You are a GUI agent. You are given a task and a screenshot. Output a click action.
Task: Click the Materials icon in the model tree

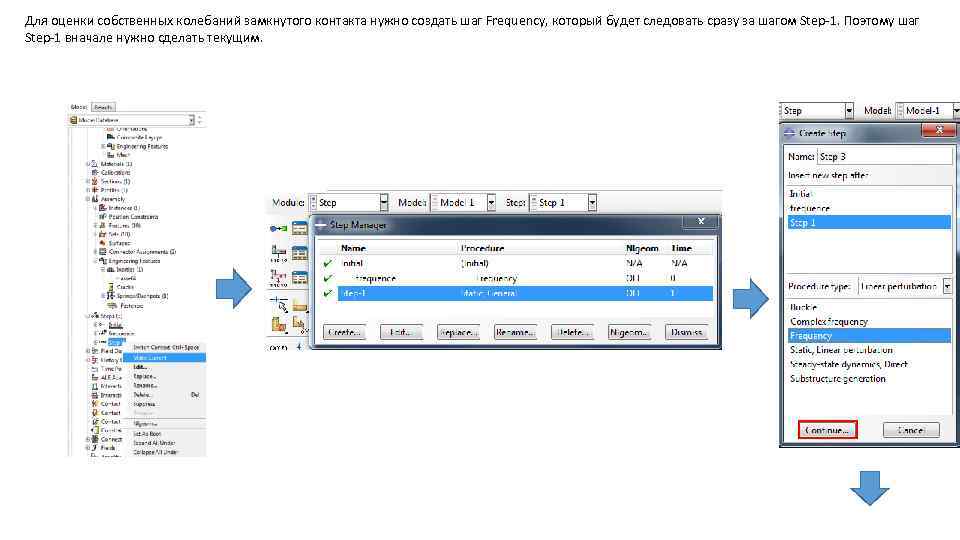94,163
